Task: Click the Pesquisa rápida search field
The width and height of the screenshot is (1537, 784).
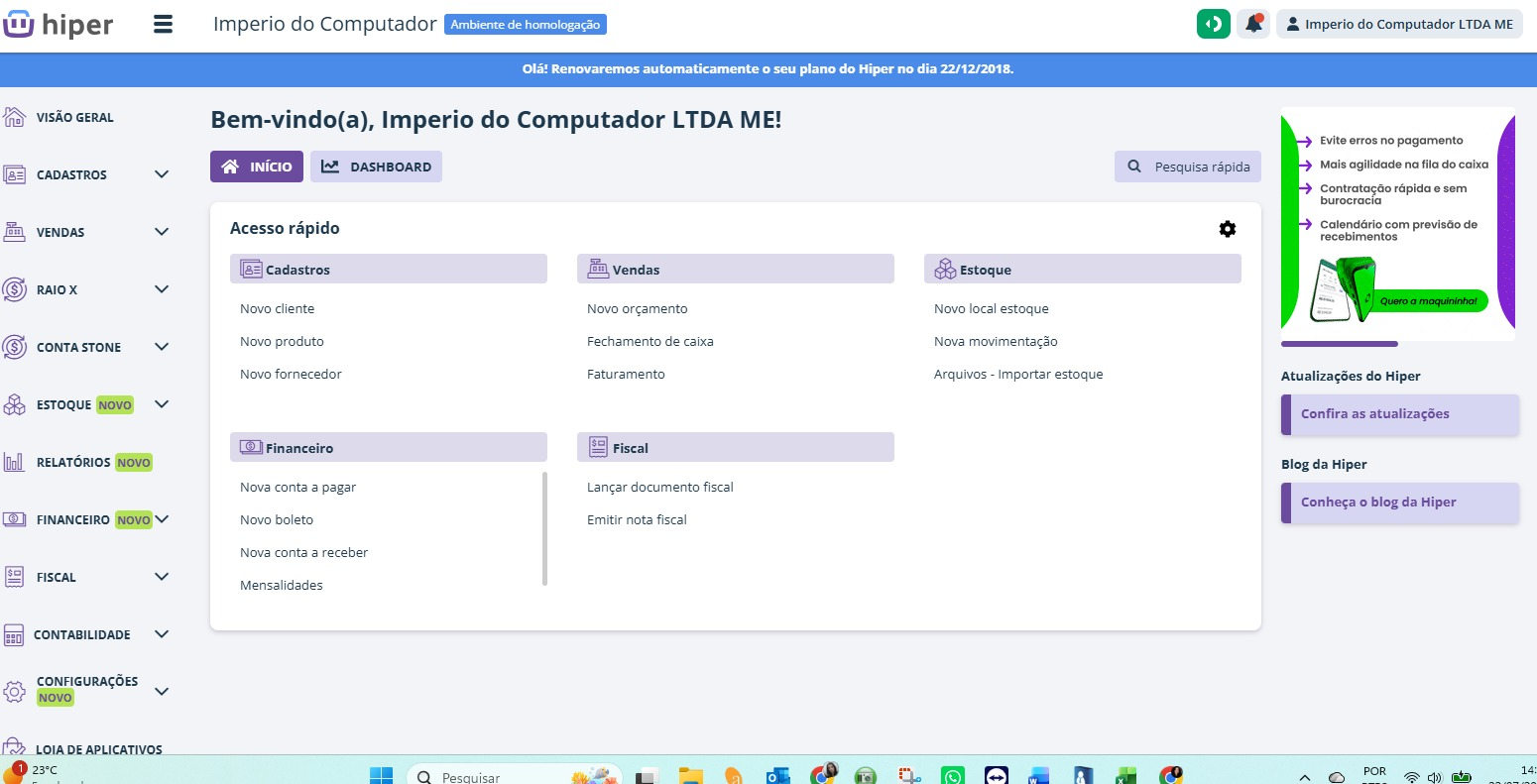Action: click(x=1188, y=167)
